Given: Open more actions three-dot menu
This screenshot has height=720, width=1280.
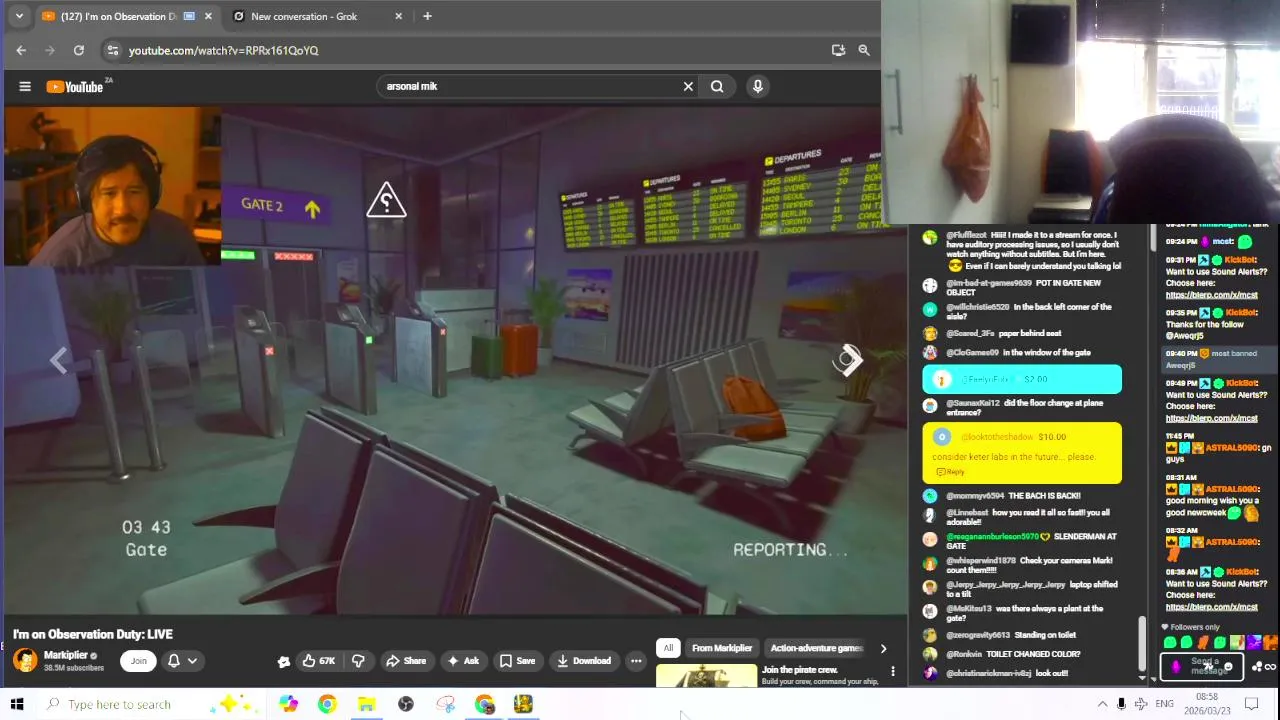Looking at the screenshot, I should [x=636, y=660].
